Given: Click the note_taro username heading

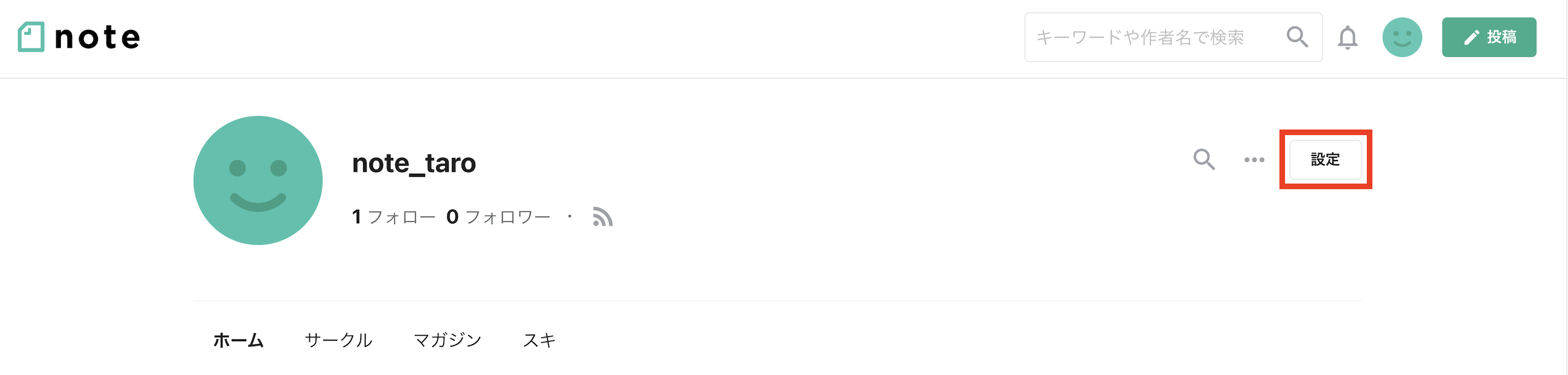Looking at the screenshot, I should point(414,163).
